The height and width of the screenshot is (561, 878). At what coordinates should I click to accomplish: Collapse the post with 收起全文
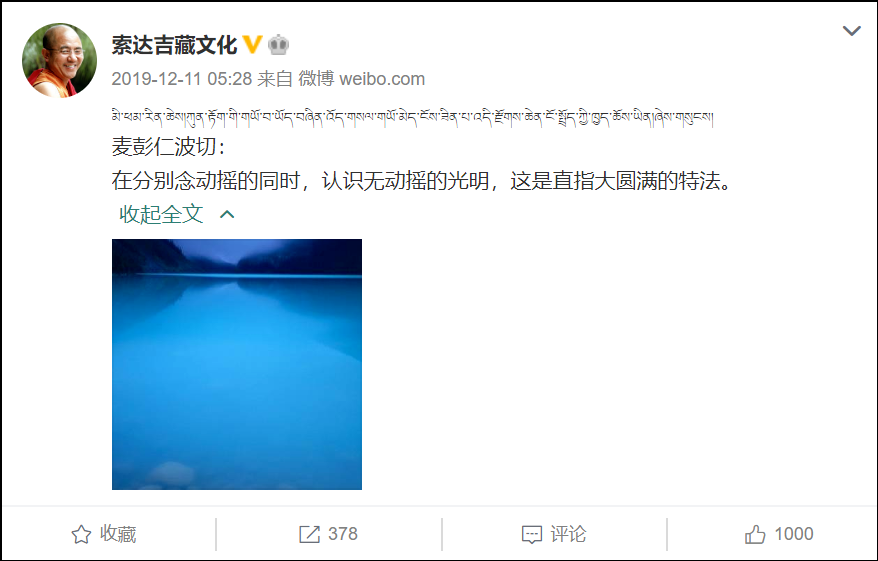pyautogui.click(x=161, y=214)
